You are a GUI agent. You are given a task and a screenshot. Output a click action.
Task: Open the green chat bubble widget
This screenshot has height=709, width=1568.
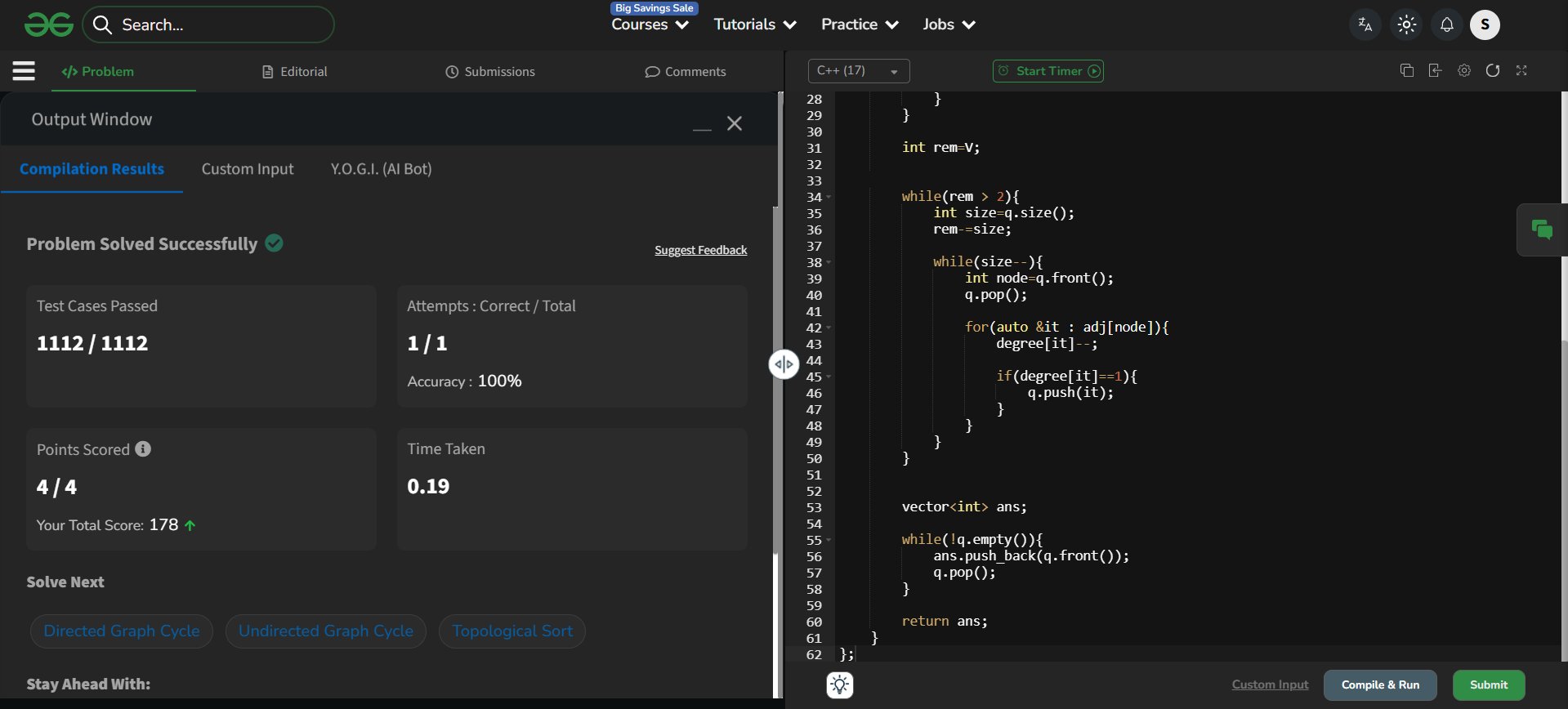1542,230
